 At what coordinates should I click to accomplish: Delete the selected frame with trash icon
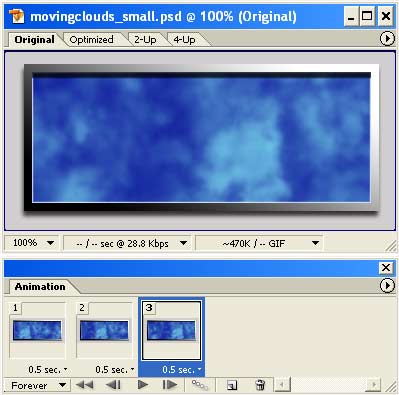[x=260, y=385]
